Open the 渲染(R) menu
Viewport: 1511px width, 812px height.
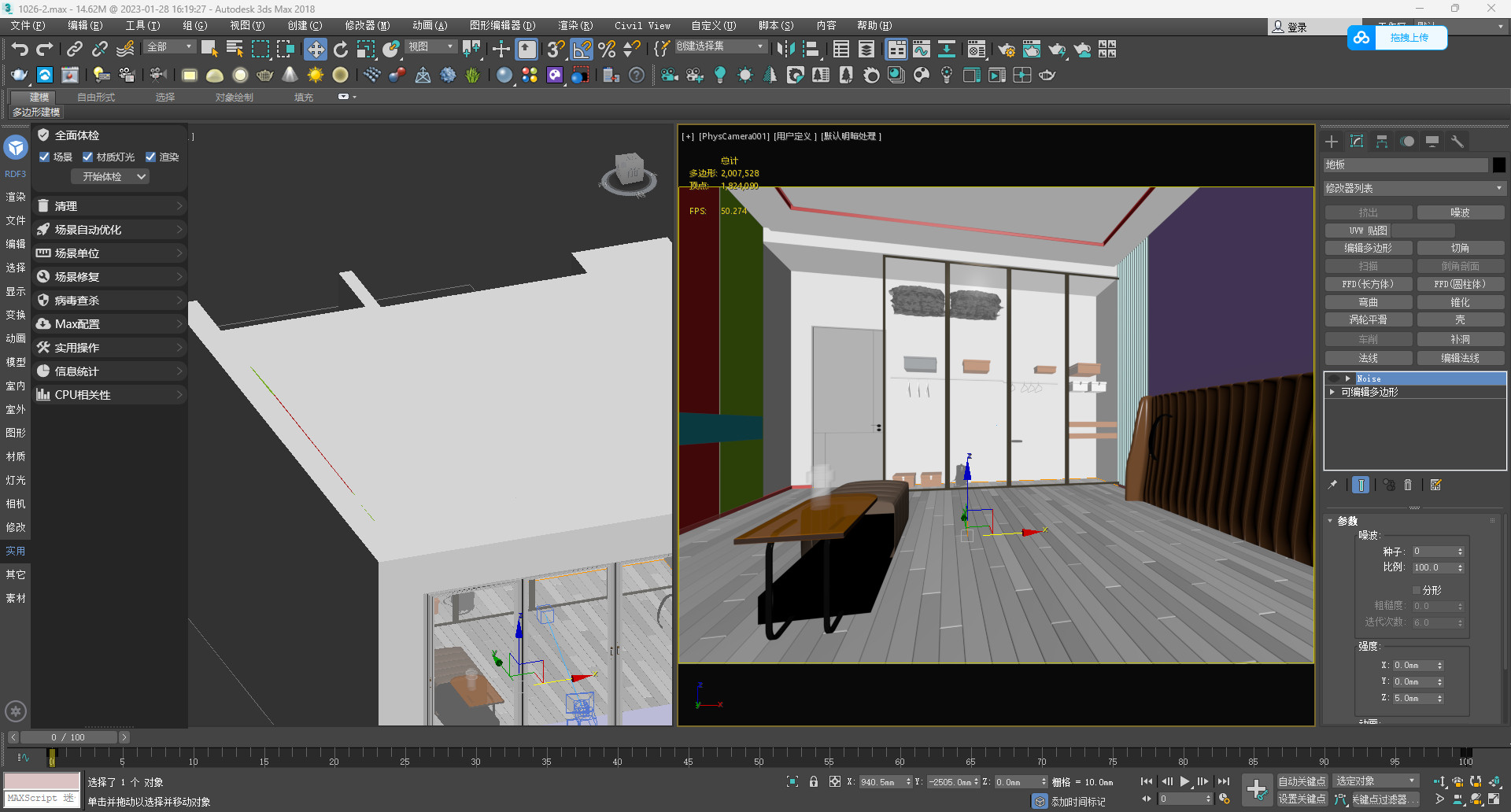click(x=575, y=25)
